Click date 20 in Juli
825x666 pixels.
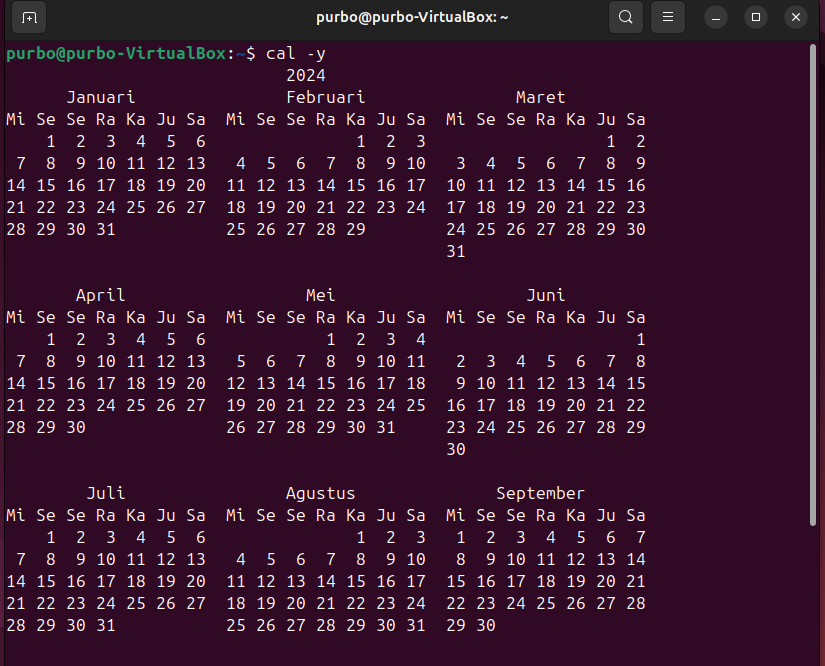(196, 581)
